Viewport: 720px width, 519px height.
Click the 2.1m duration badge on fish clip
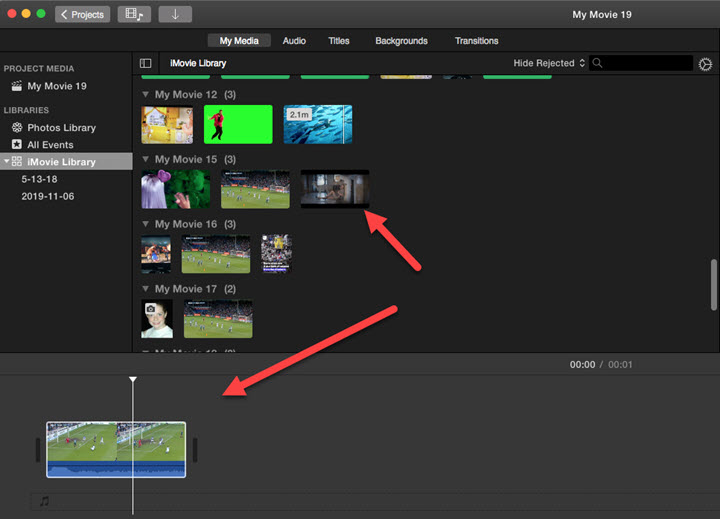(x=299, y=114)
